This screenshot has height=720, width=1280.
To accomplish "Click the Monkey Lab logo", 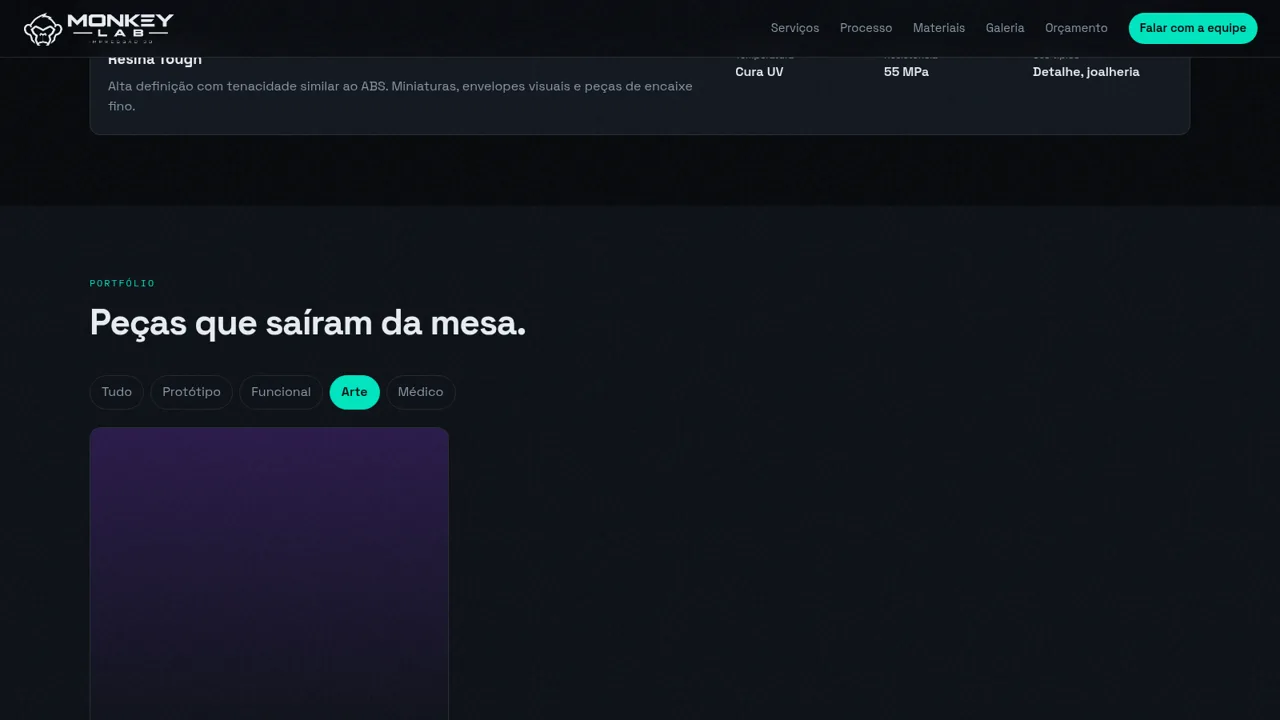I will tap(98, 28).
